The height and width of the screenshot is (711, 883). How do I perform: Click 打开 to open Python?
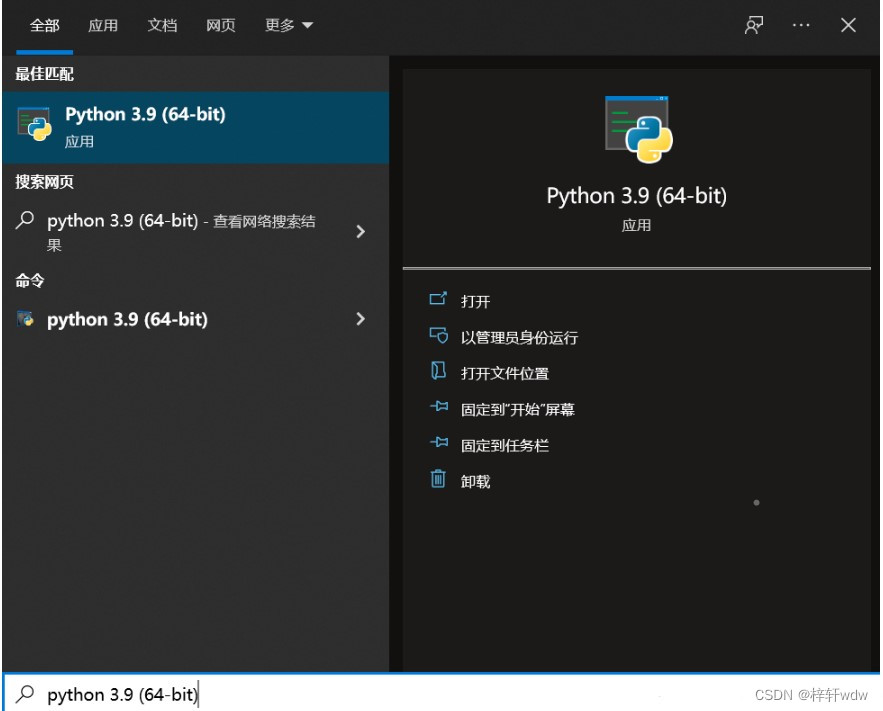[475, 301]
